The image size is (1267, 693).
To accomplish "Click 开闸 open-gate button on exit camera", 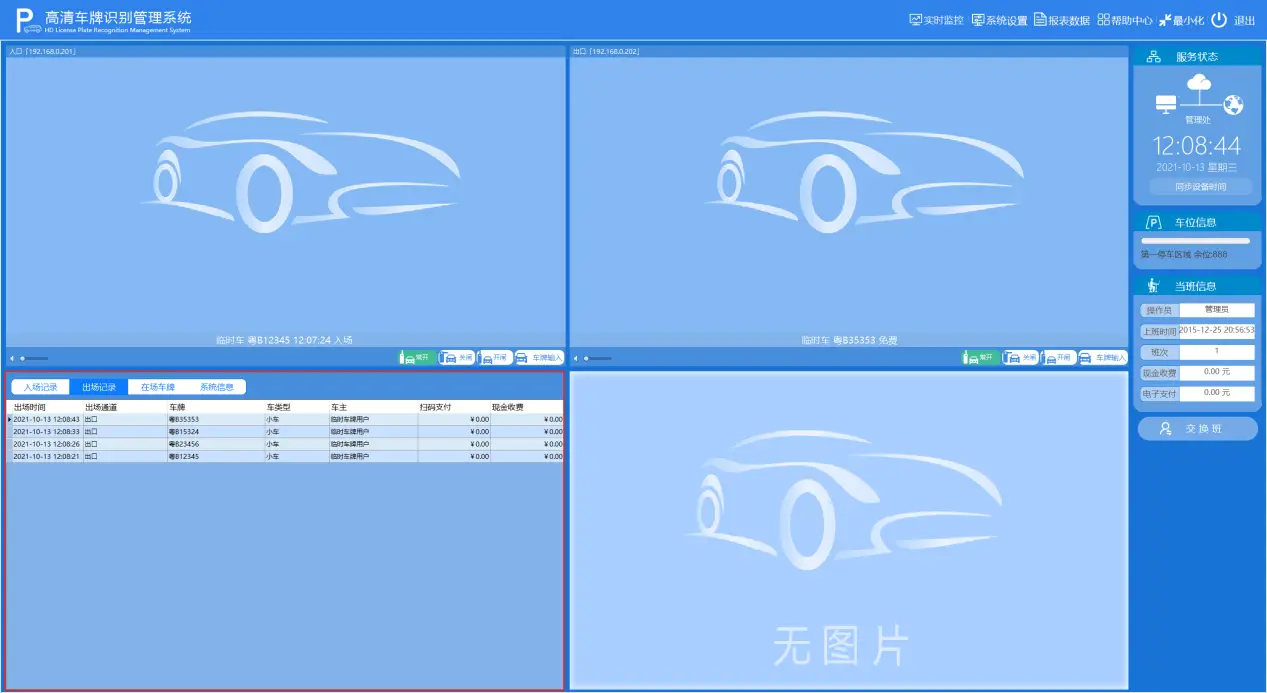I will pos(1059,357).
